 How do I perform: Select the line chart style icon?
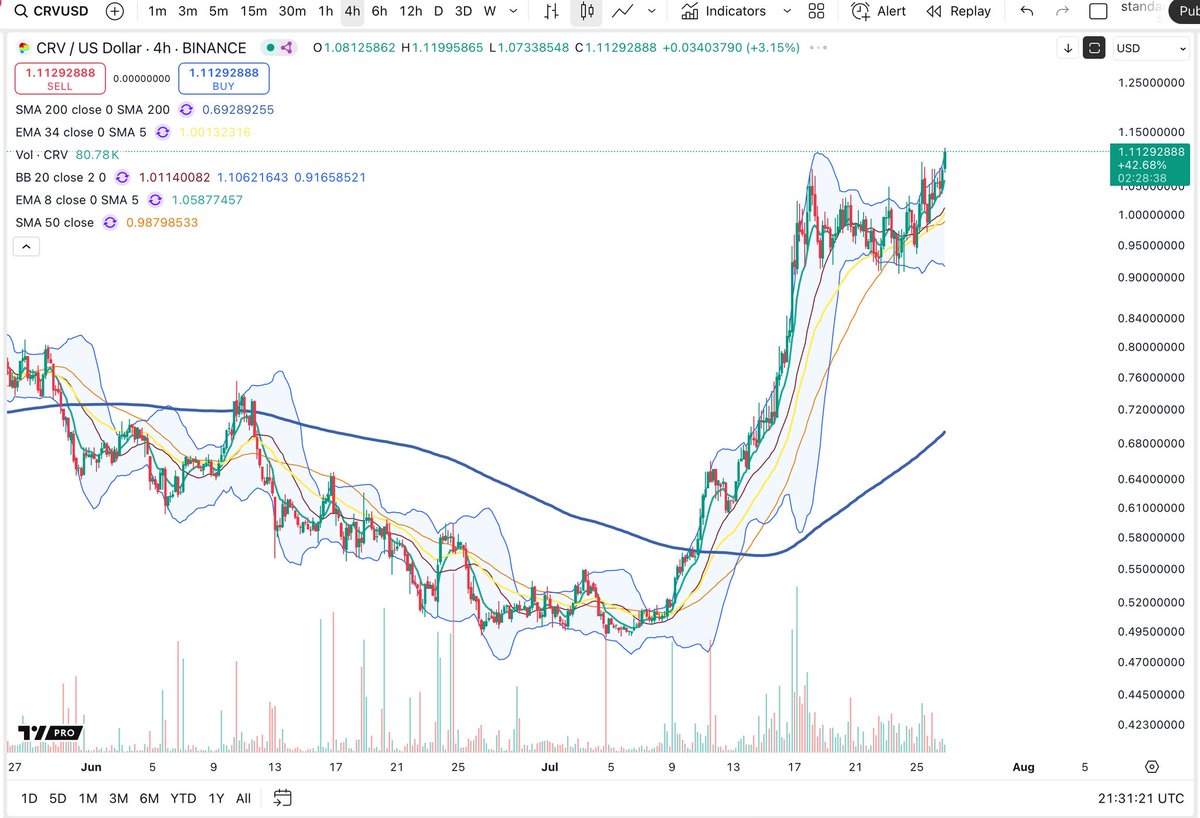click(623, 11)
